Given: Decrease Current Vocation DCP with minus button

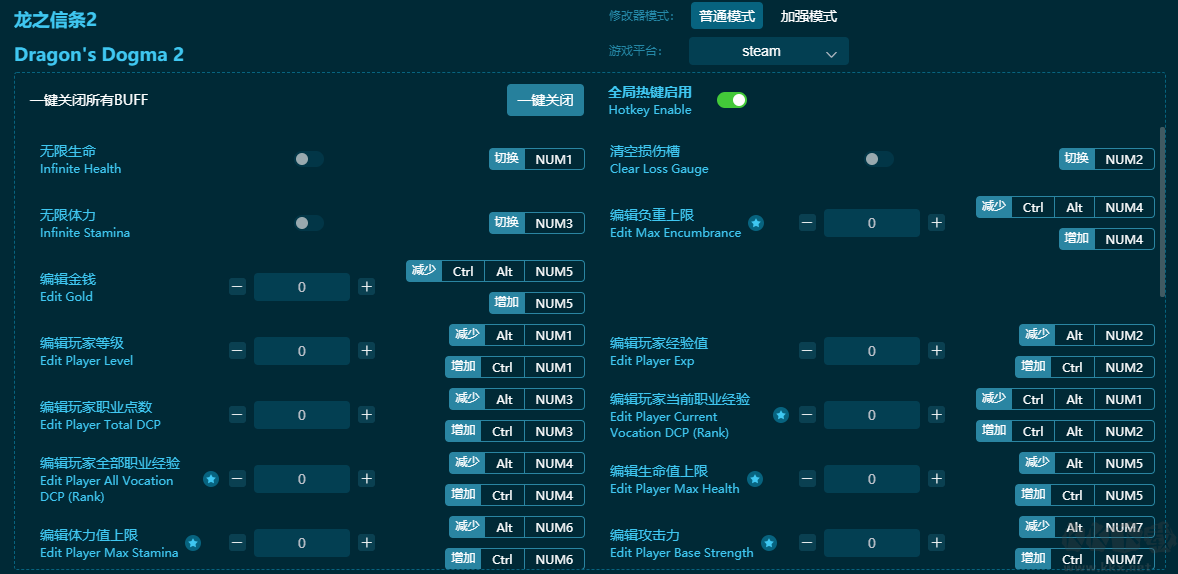Looking at the screenshot, I should point(807,415).
